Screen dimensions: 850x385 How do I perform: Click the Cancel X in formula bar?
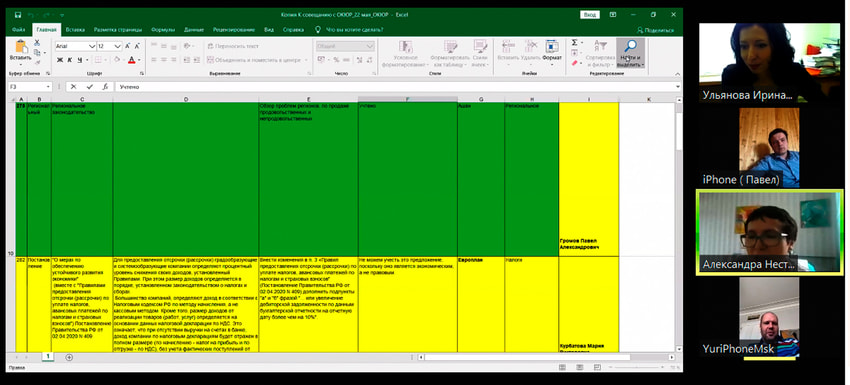[74, 87]
